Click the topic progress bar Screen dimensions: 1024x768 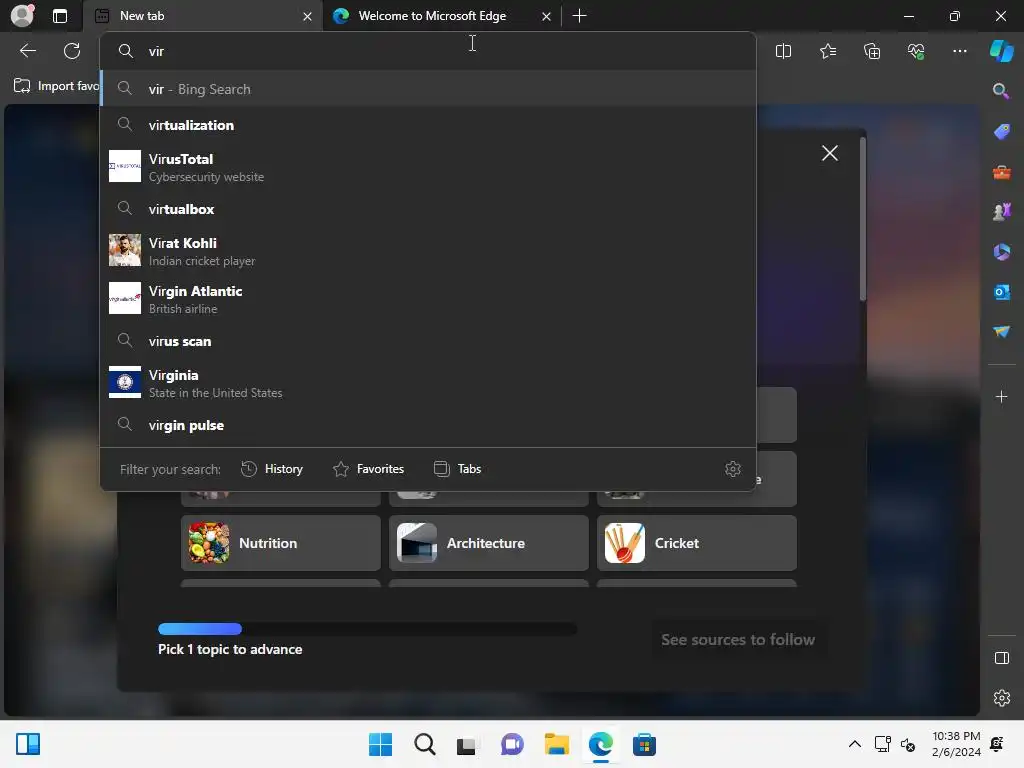point(368,629)
